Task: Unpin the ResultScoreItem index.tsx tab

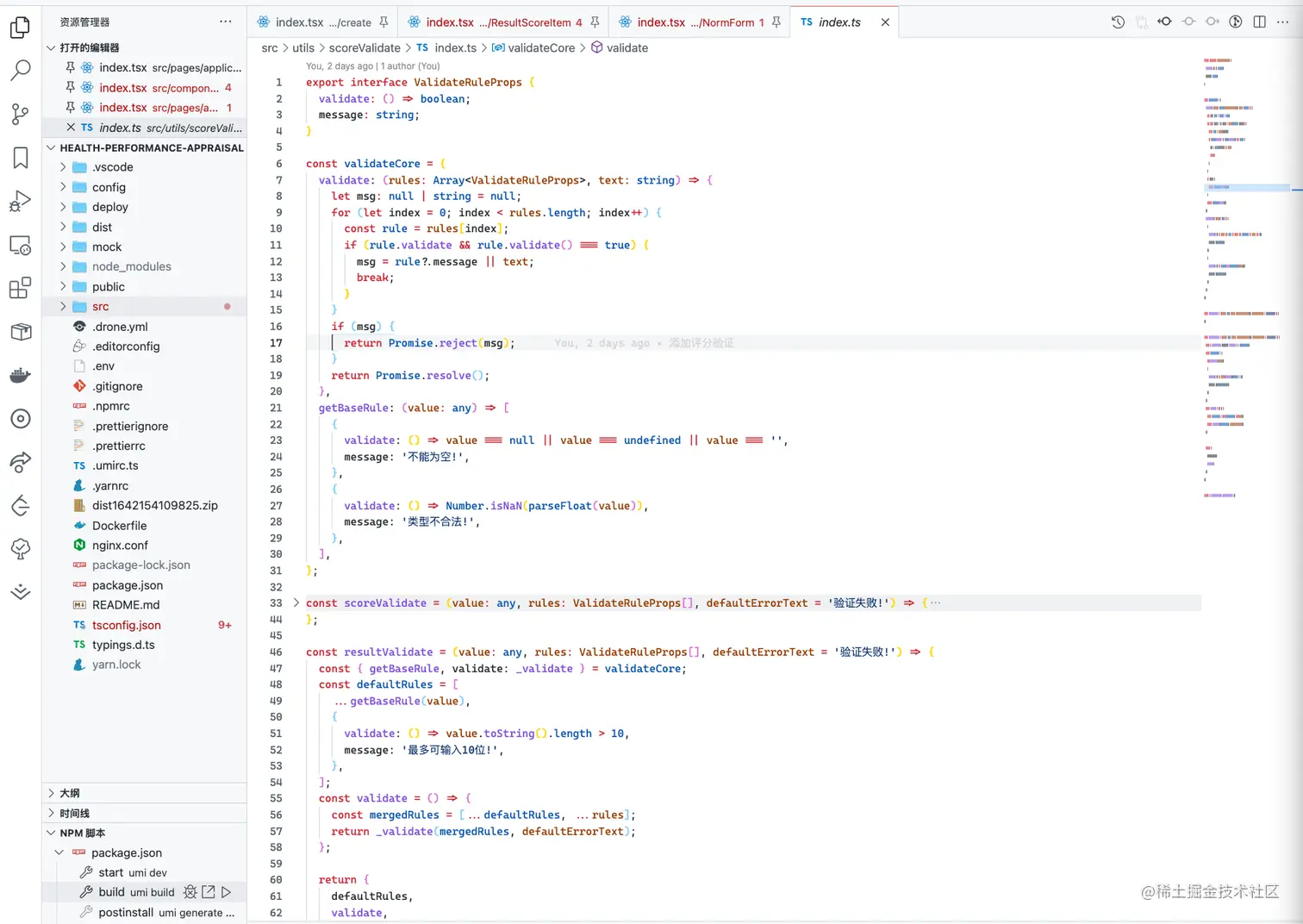Action: click(595, 22)
